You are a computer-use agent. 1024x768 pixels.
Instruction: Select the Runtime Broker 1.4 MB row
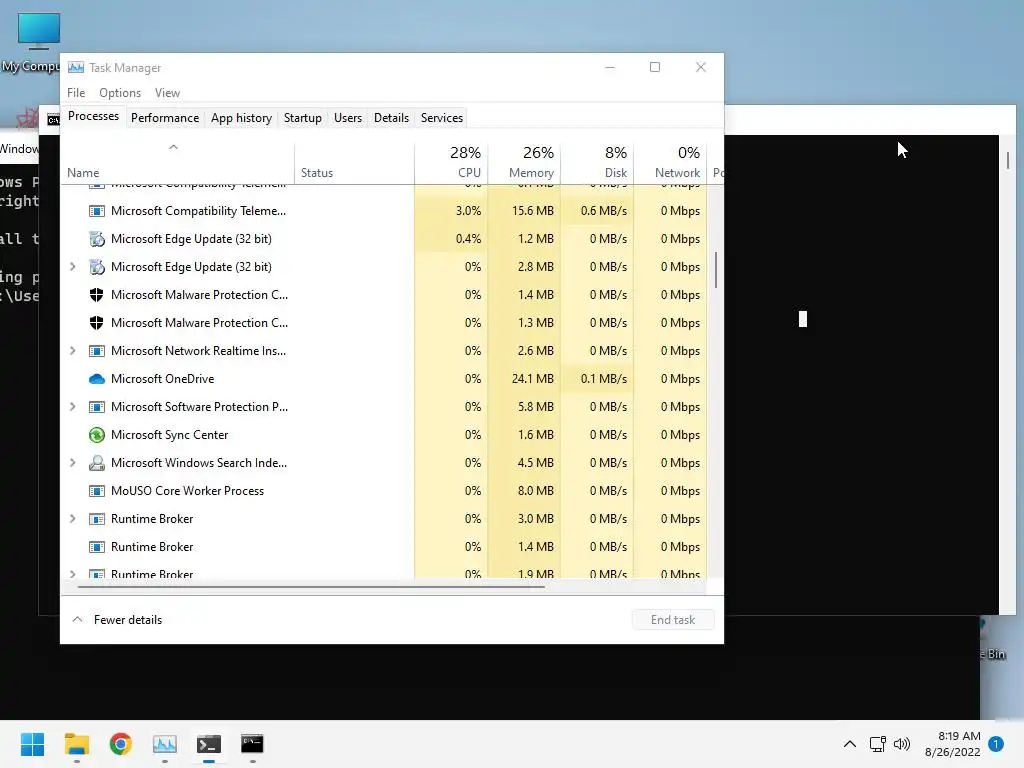384,547
